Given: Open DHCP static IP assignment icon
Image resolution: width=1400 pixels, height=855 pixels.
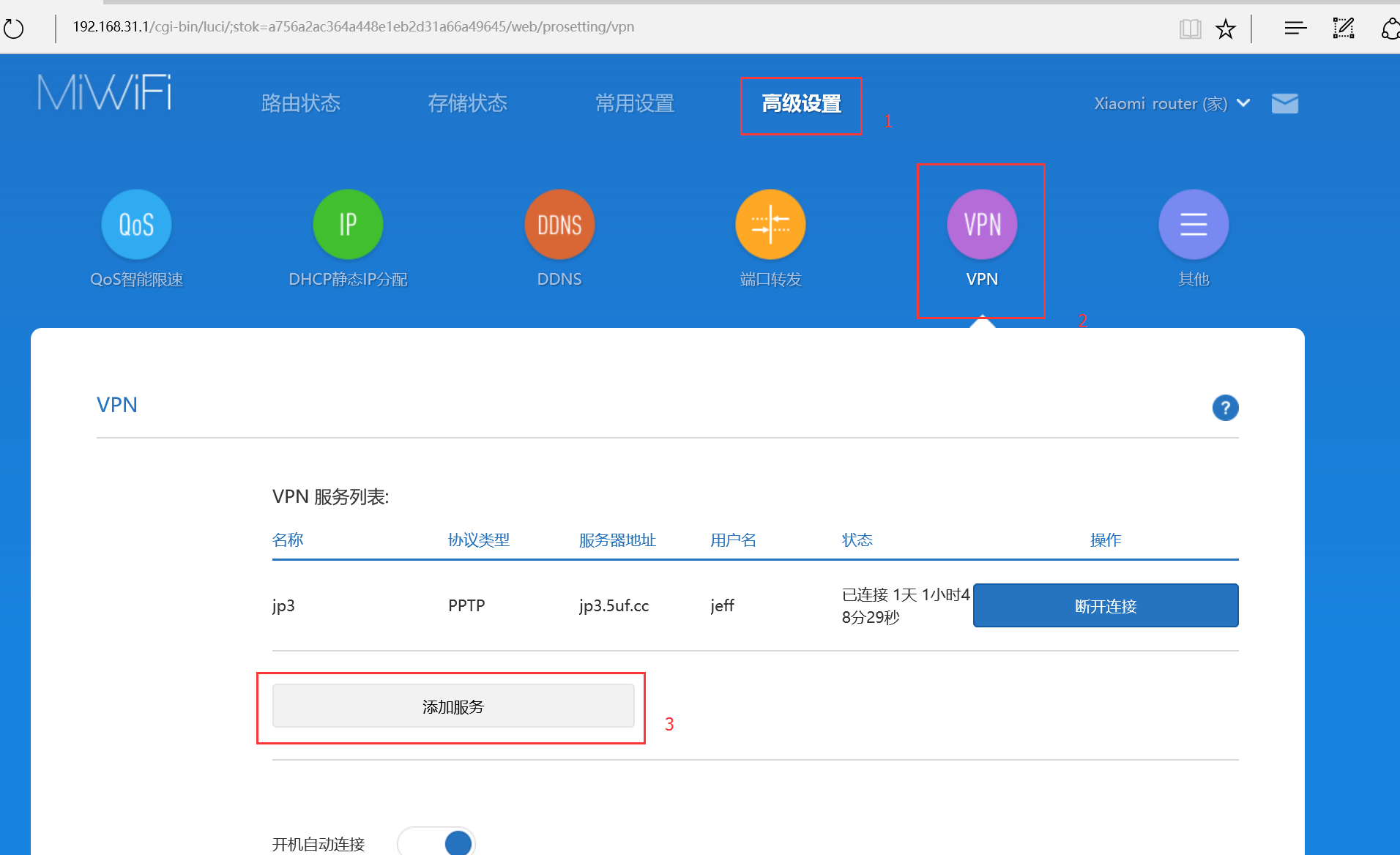Looking at the screenshot, I should [x=348, y=225].
